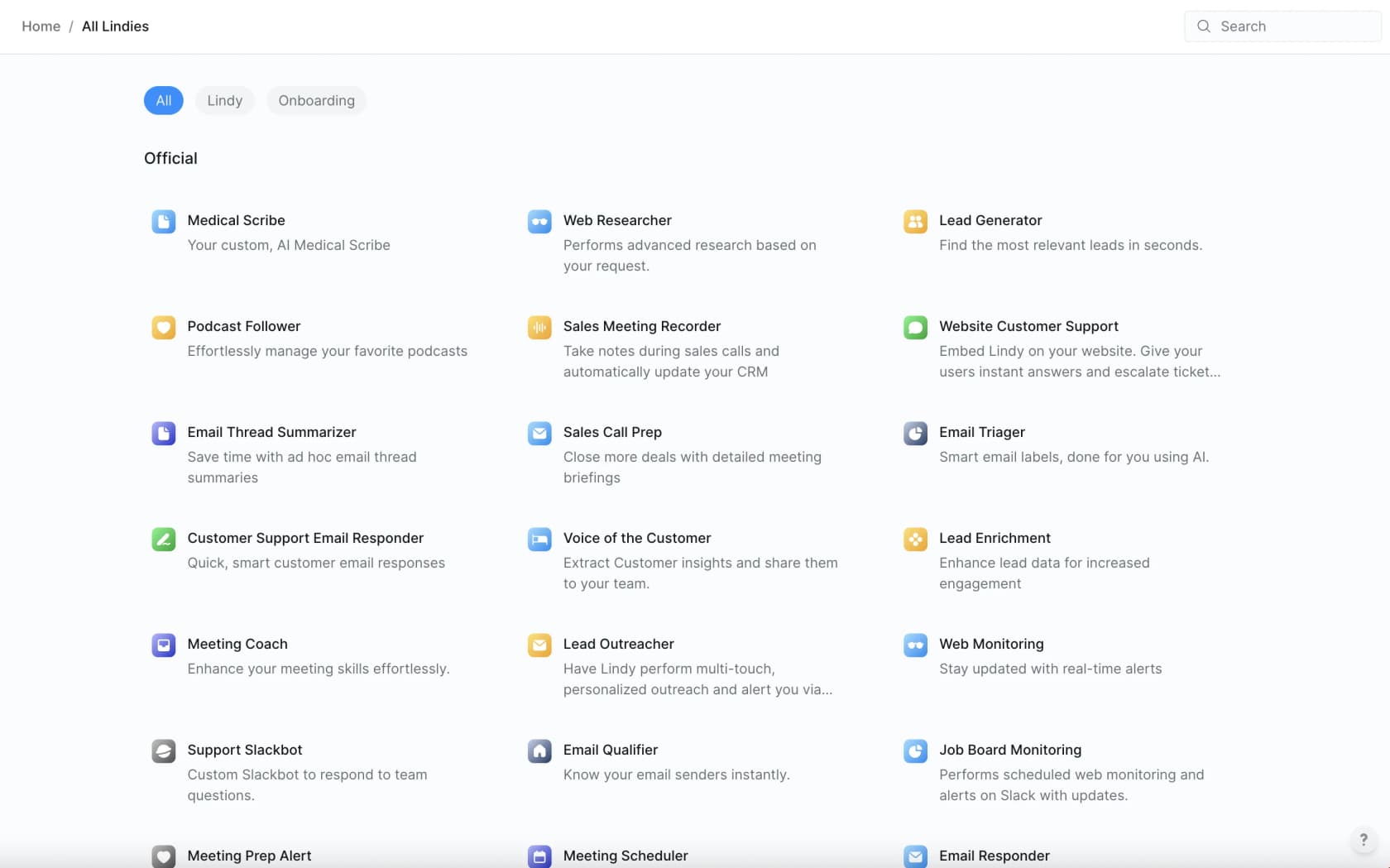Go to Home in the breadcrumb

41,26
